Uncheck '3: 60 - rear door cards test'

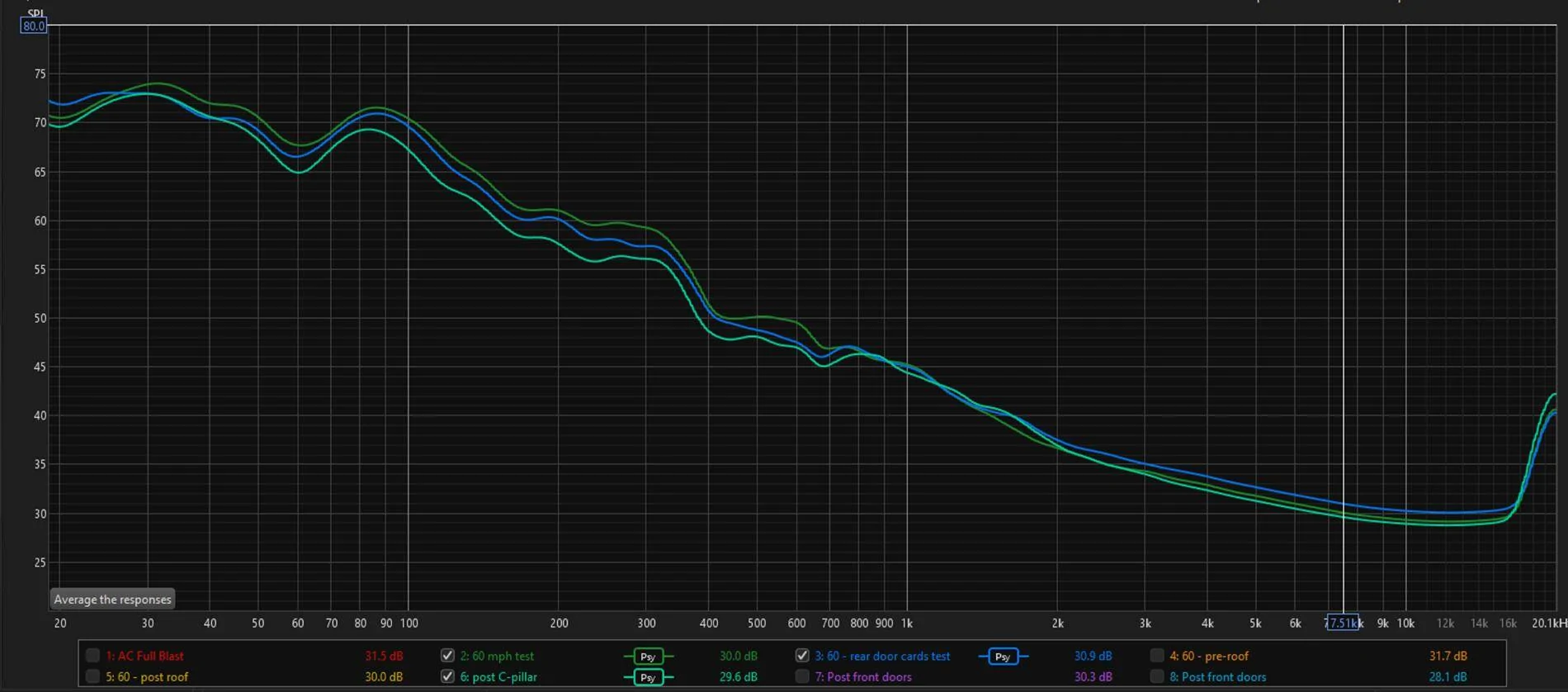tap(802, 656)
